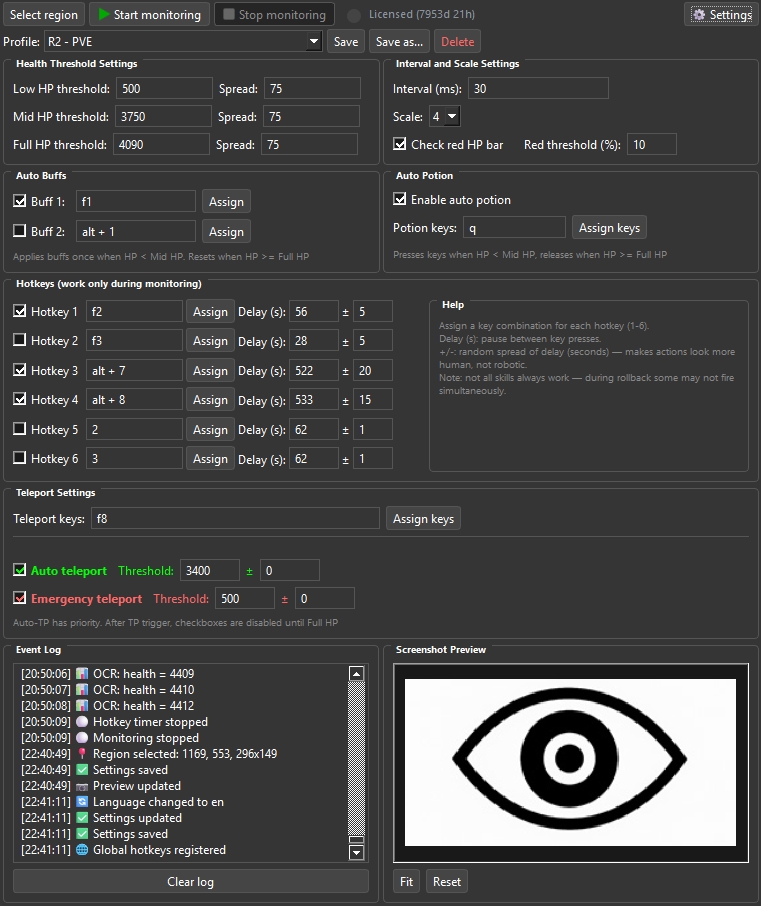Assign a key for Buff 2
The width and height of the screenshot is (761, 906).
[x=227, y=232]
